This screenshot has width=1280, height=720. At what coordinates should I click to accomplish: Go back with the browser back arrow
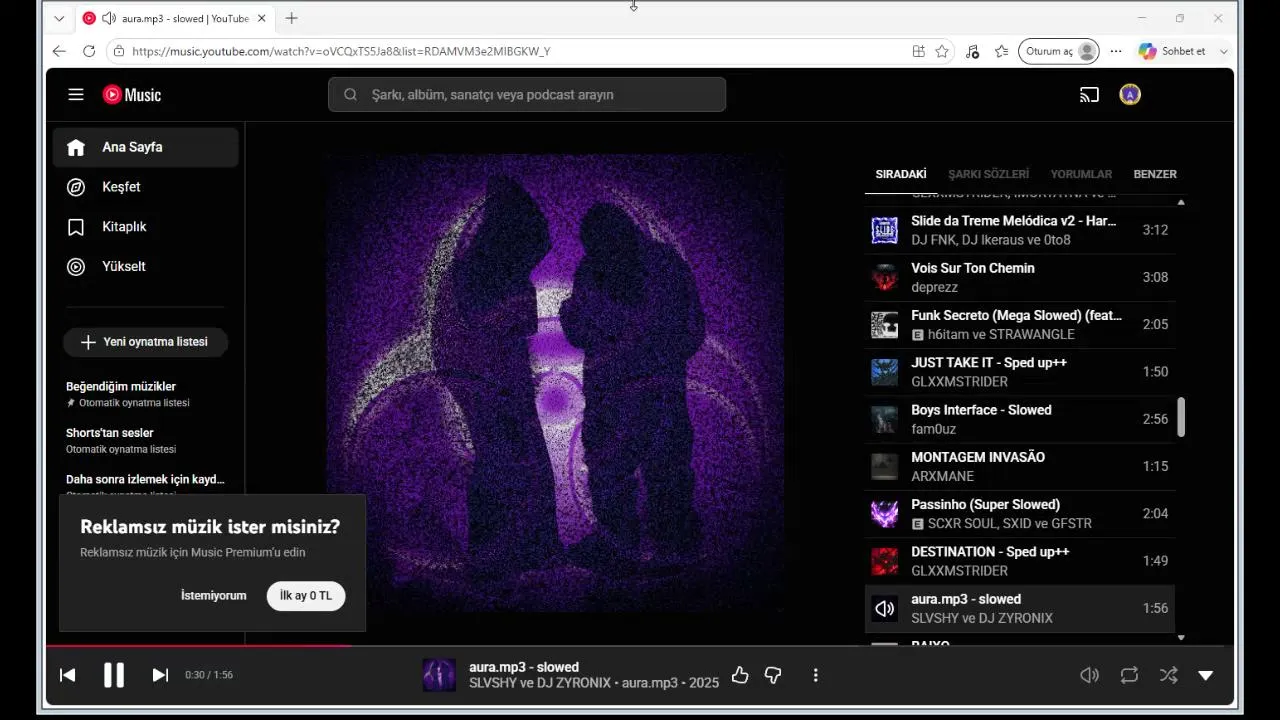click(59, 51)
